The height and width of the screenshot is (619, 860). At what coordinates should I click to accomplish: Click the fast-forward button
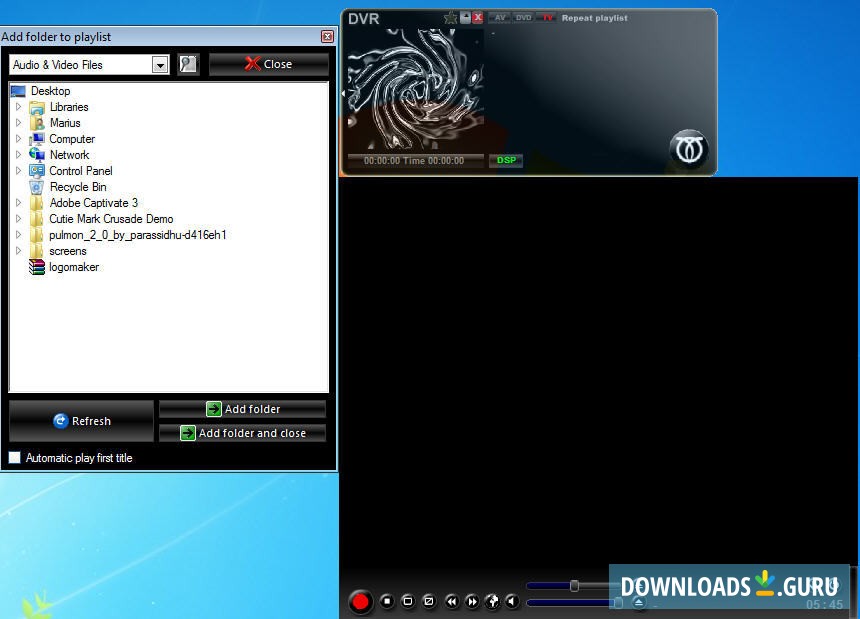472,601
